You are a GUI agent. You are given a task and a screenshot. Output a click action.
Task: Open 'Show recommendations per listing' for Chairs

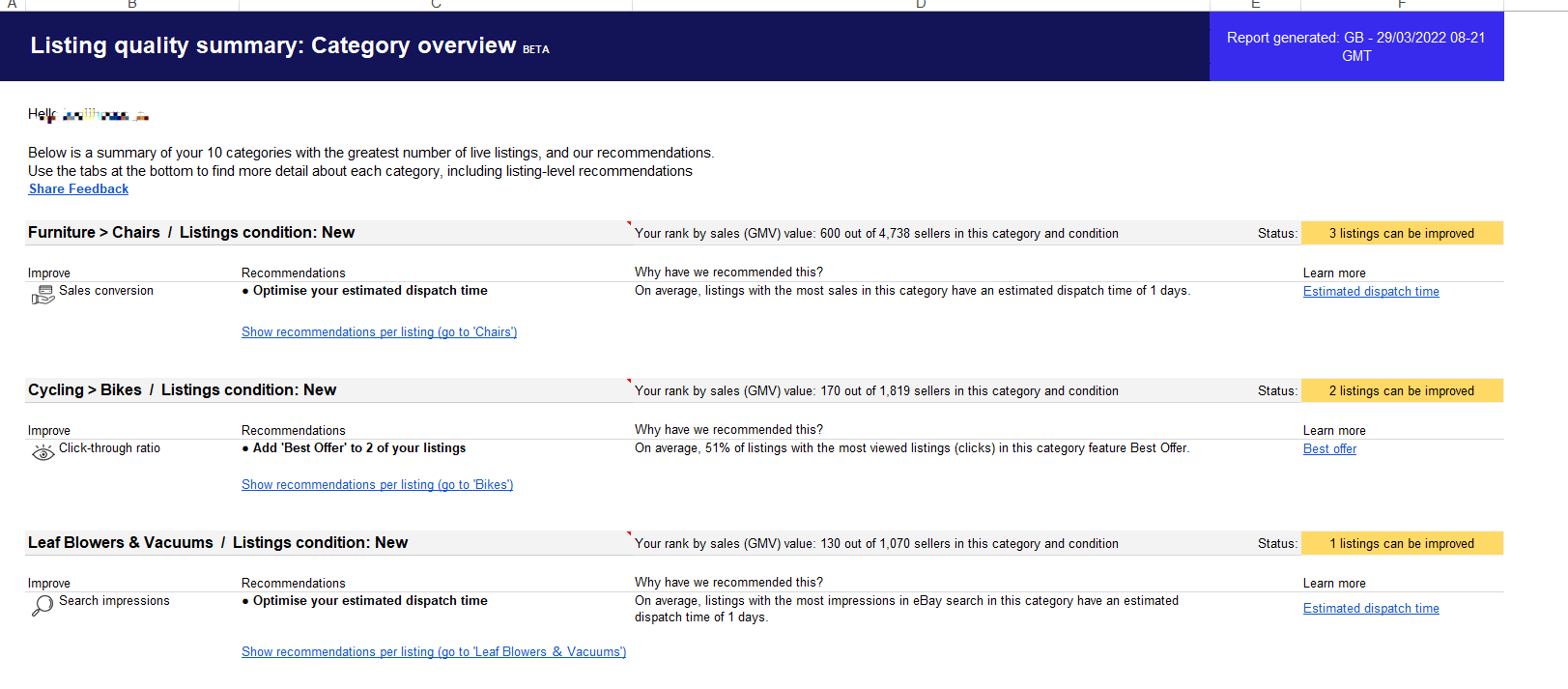click(379, 332)
